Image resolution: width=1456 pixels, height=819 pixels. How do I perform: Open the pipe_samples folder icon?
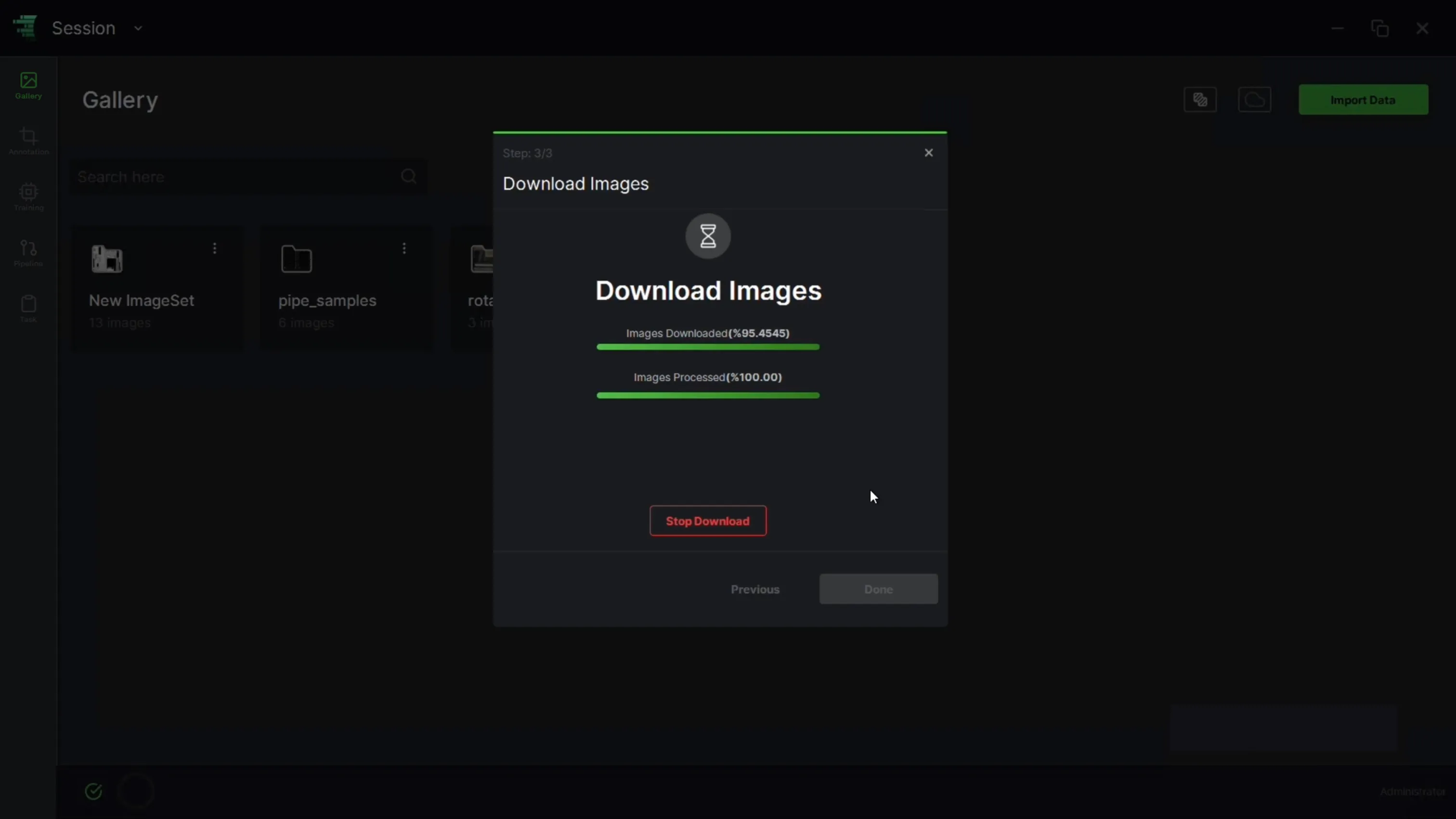click(297, 259)
